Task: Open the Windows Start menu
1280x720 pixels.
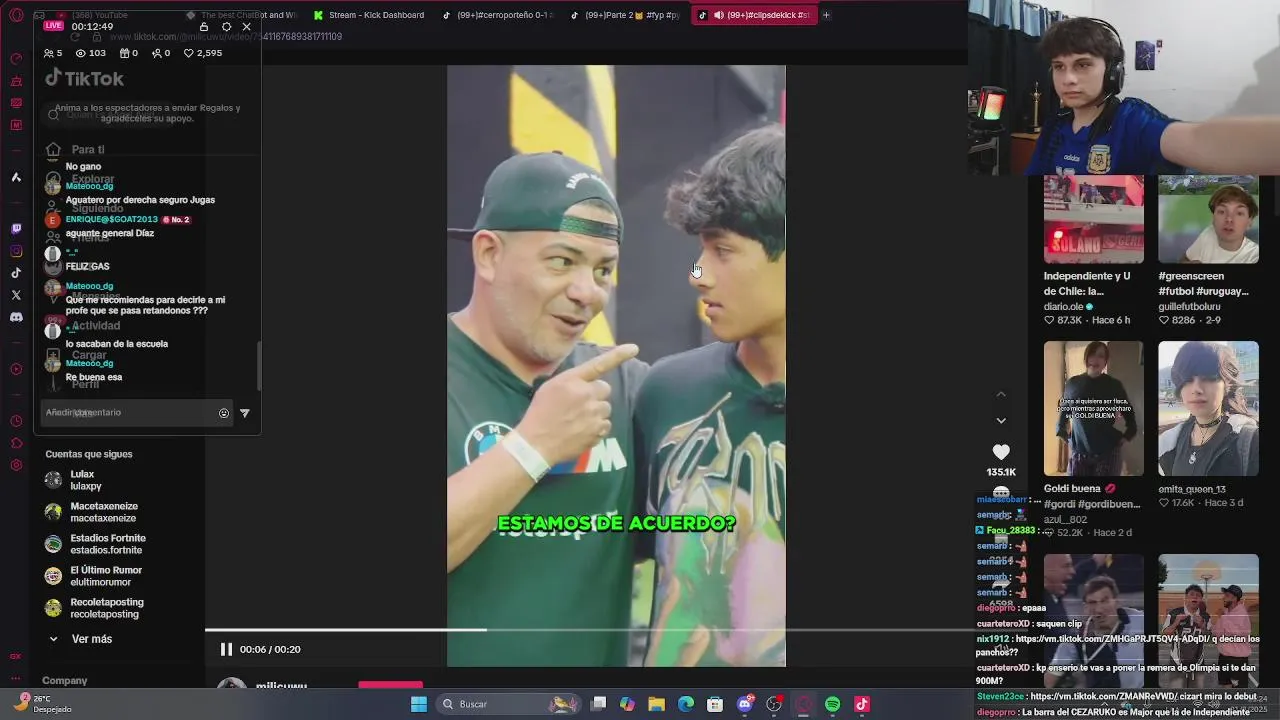Action: (419, 704)
